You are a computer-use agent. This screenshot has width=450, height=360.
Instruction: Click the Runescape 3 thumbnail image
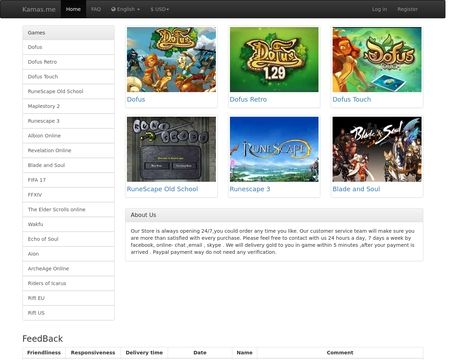(x=274, y=149)
